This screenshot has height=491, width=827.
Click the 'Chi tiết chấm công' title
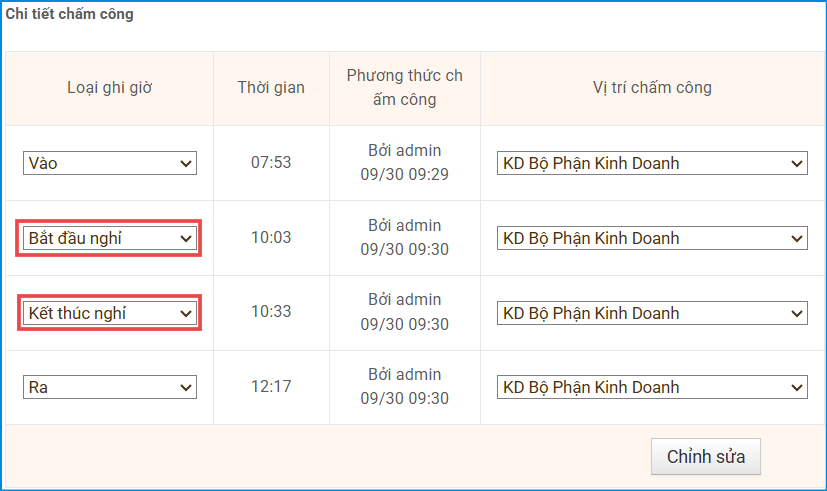click(70, 15)
